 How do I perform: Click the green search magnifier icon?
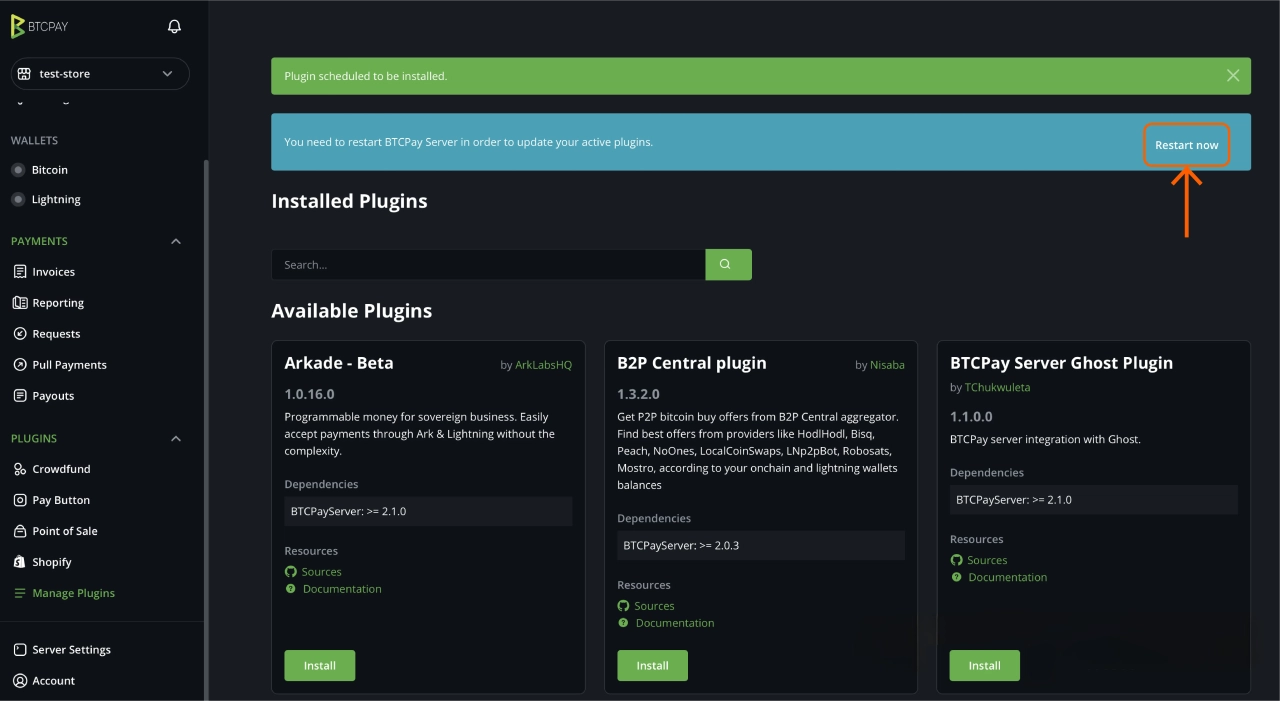coord(728,264)
